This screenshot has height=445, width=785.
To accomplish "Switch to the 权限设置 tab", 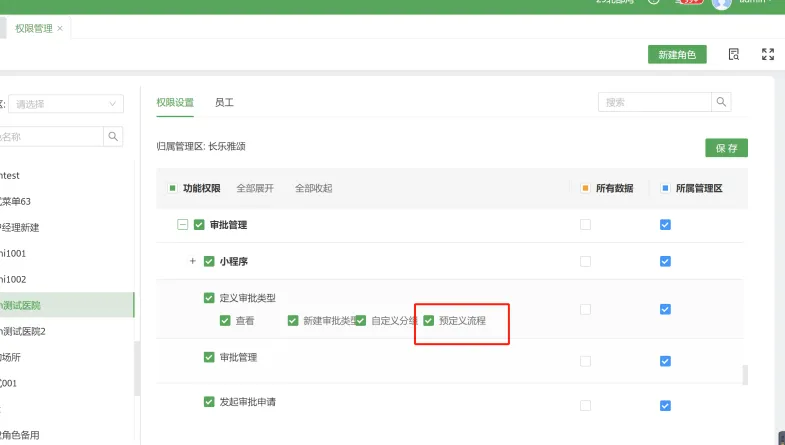I will (x=175, y=103).
